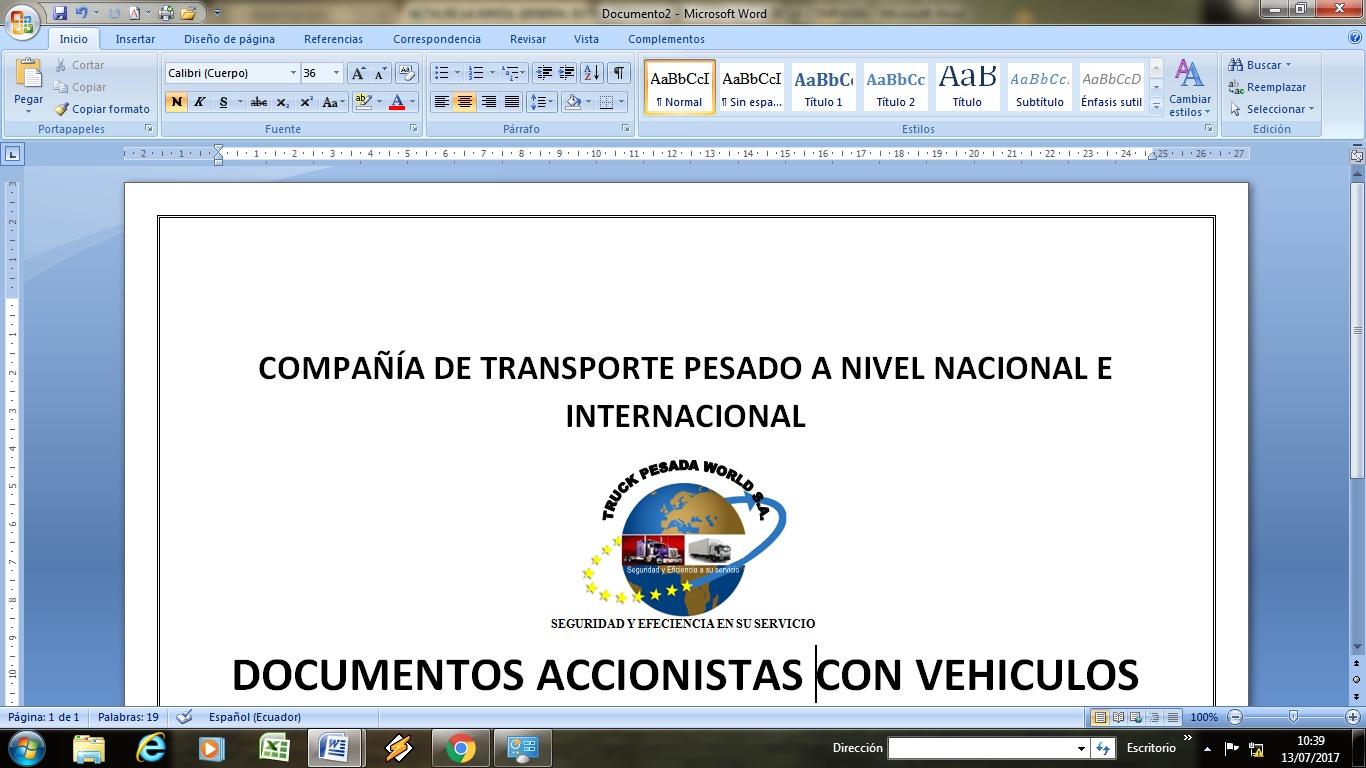This screenshot has height=768, width=1366.
Task: Apply the Título 1 style
Action: click(823, 87)
